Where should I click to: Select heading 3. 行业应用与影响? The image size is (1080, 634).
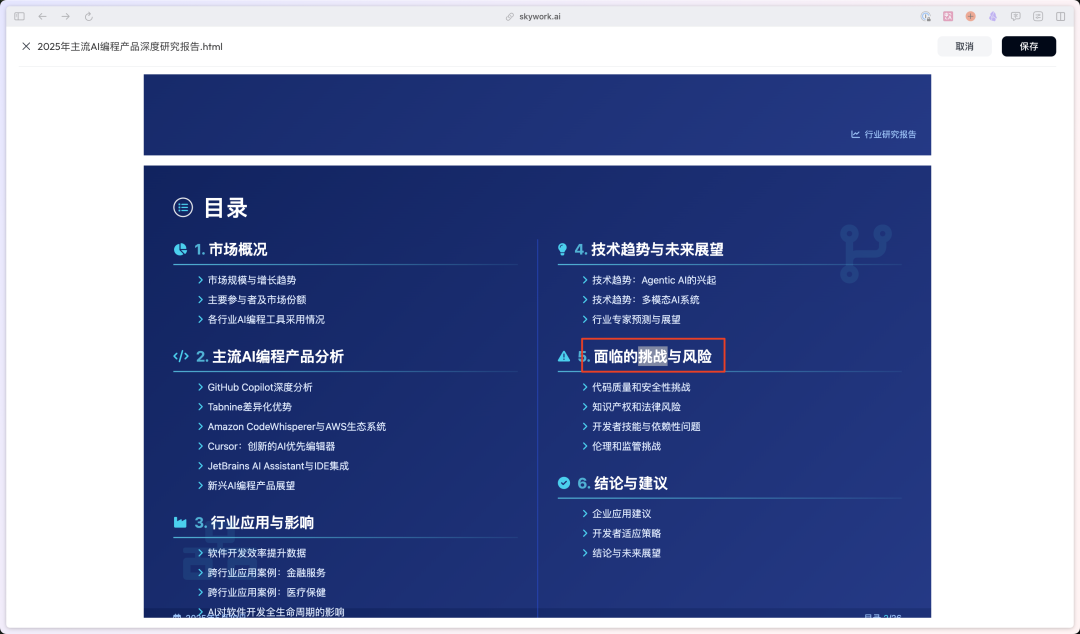[254, 522]
